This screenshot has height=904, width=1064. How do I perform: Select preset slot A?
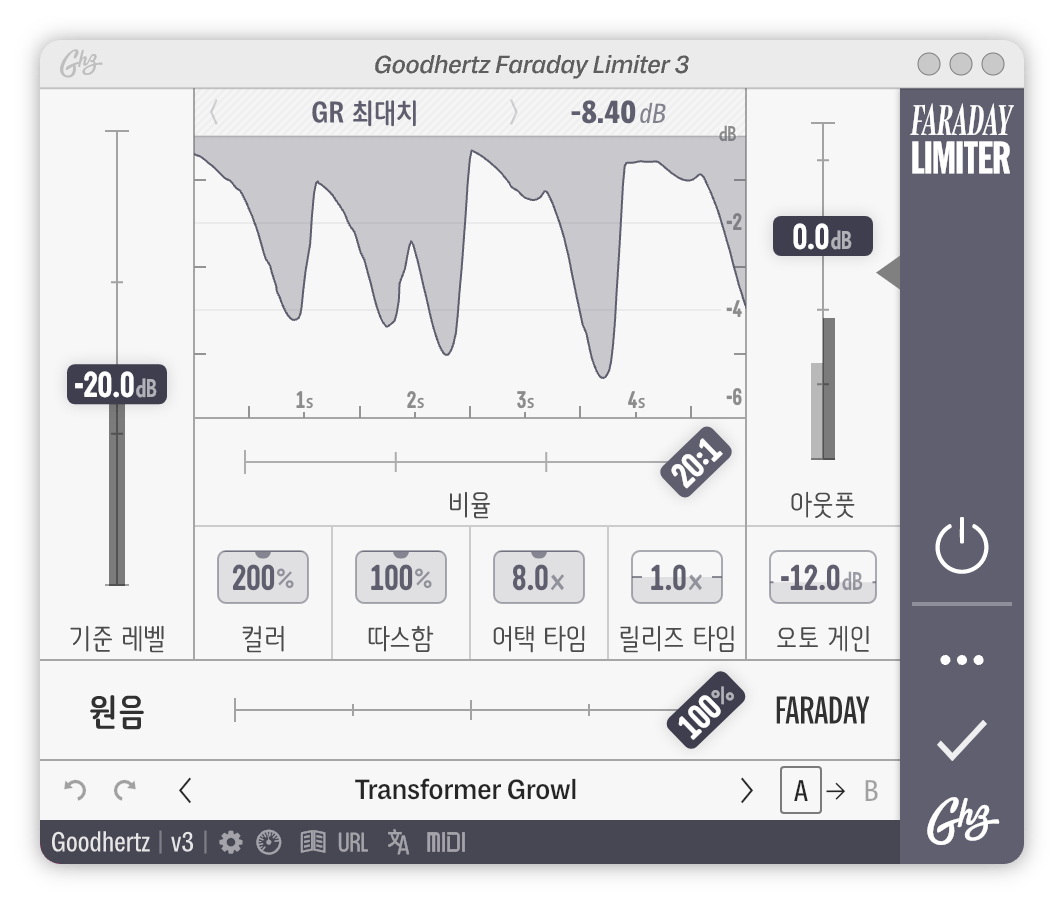point(801,791)
